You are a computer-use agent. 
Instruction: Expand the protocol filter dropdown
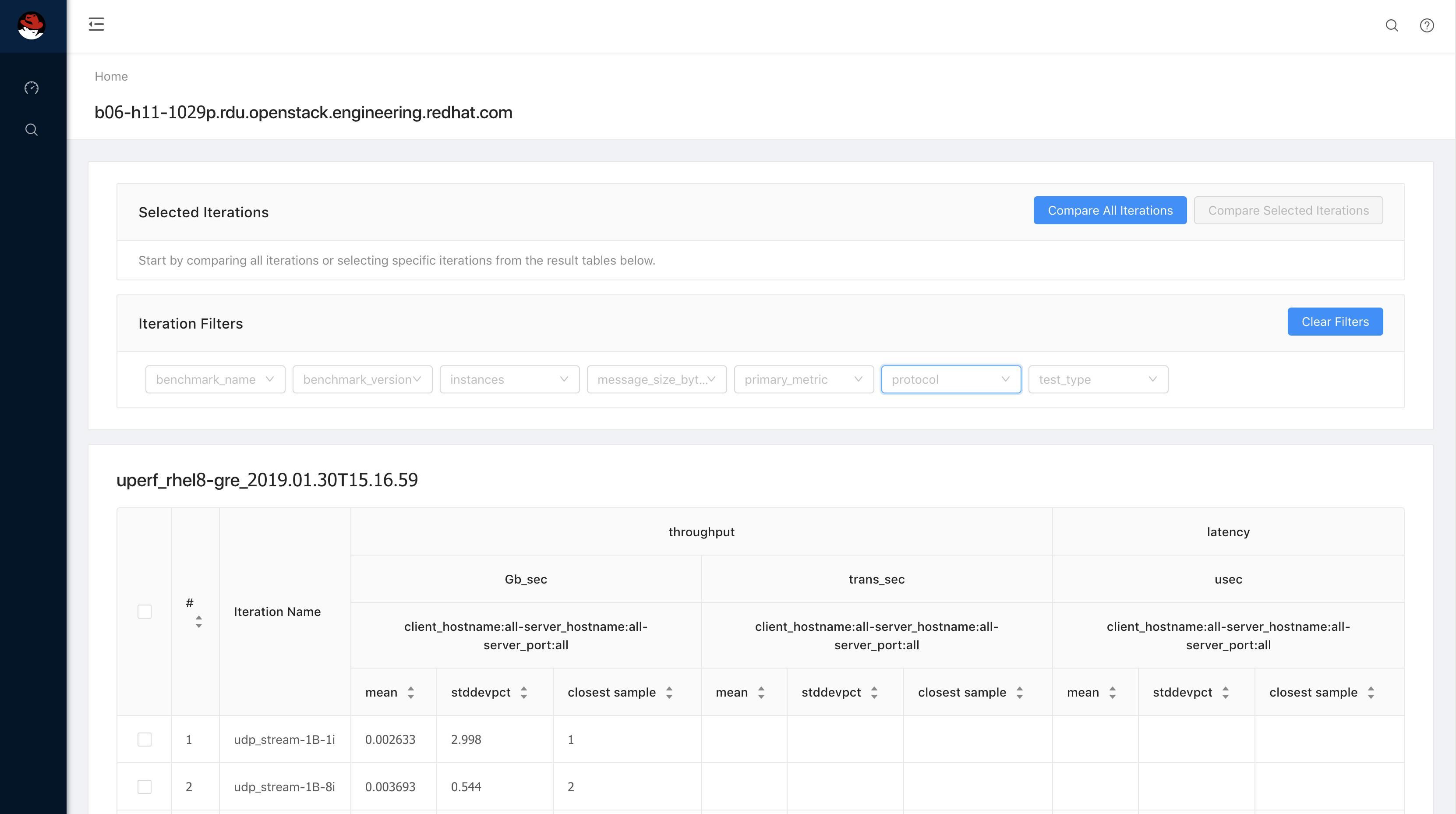pos(951,379)
